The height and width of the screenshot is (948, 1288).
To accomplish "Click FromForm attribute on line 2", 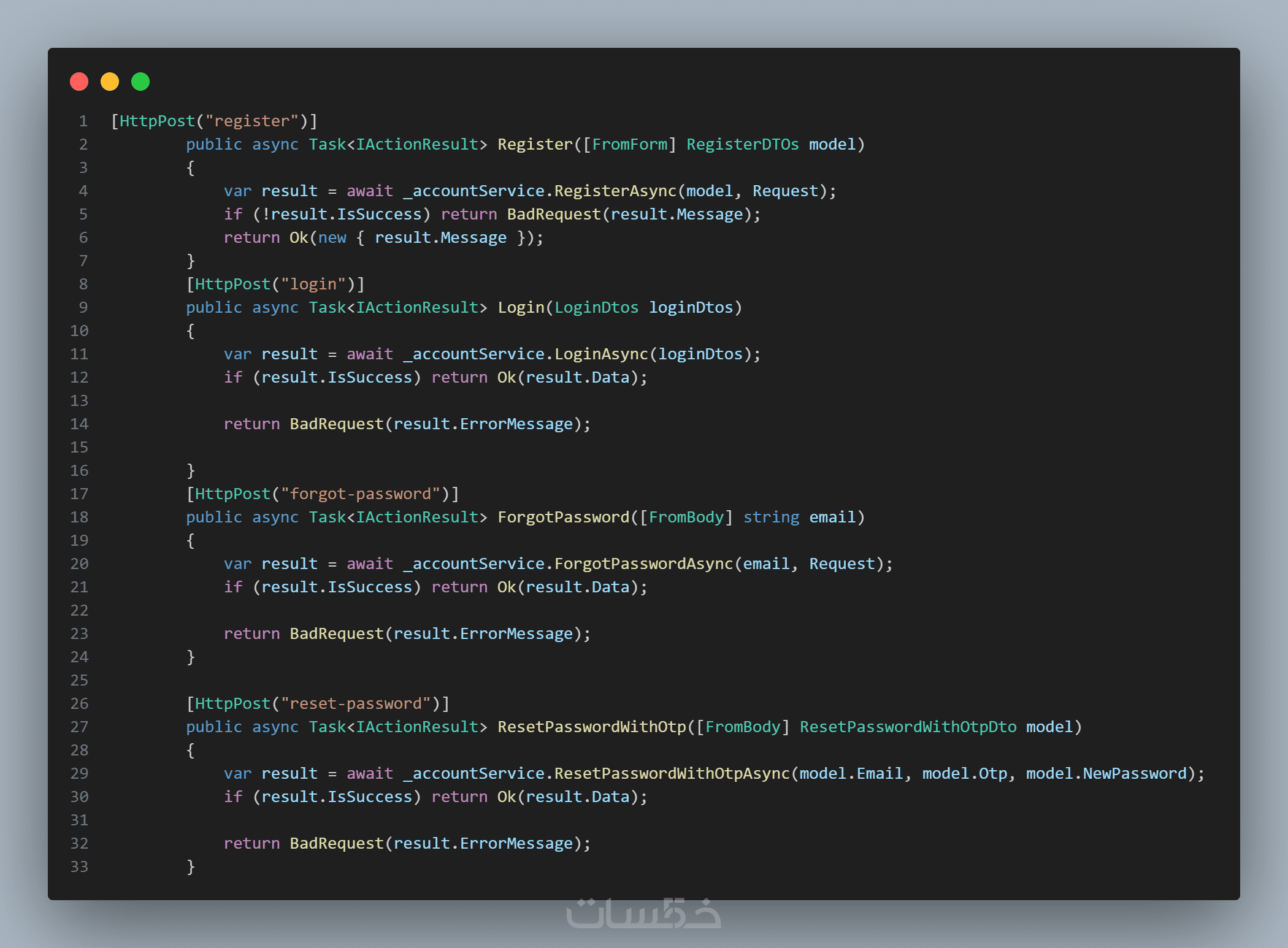I will pos(629,145).
